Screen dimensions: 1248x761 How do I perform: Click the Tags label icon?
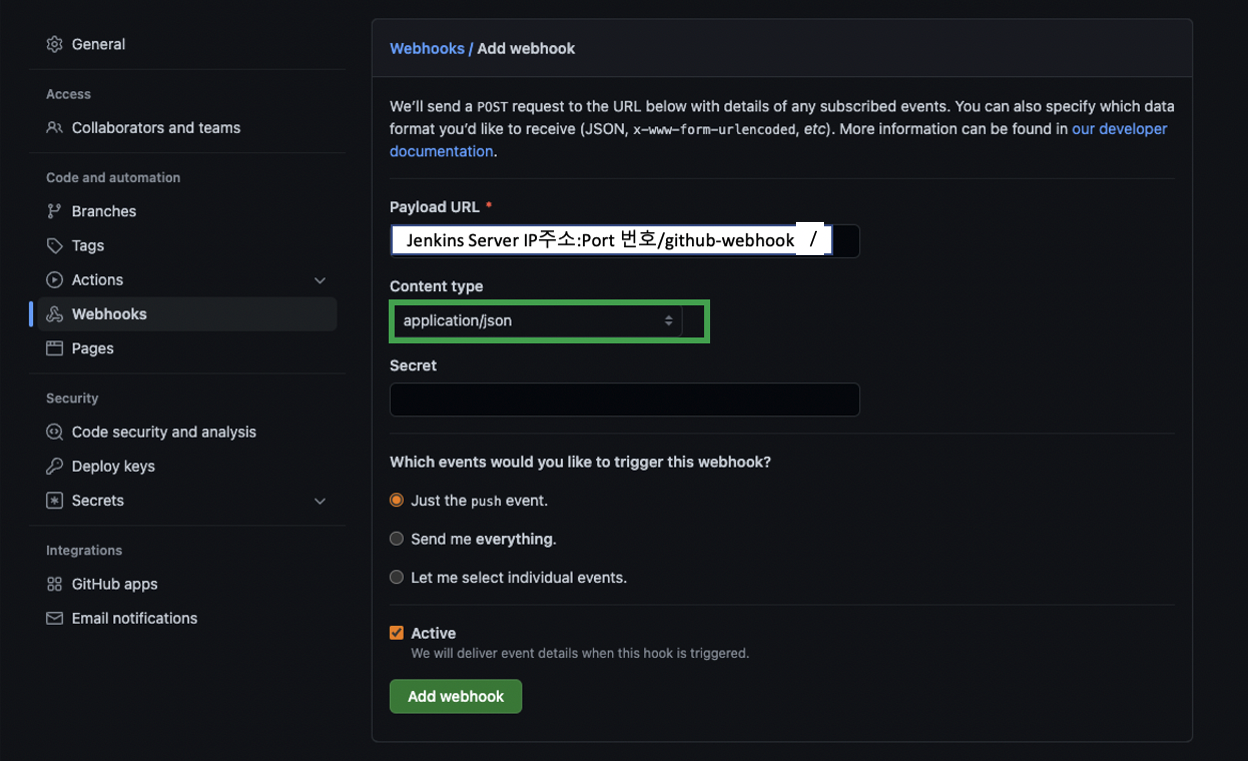click(x=54, y=245)
